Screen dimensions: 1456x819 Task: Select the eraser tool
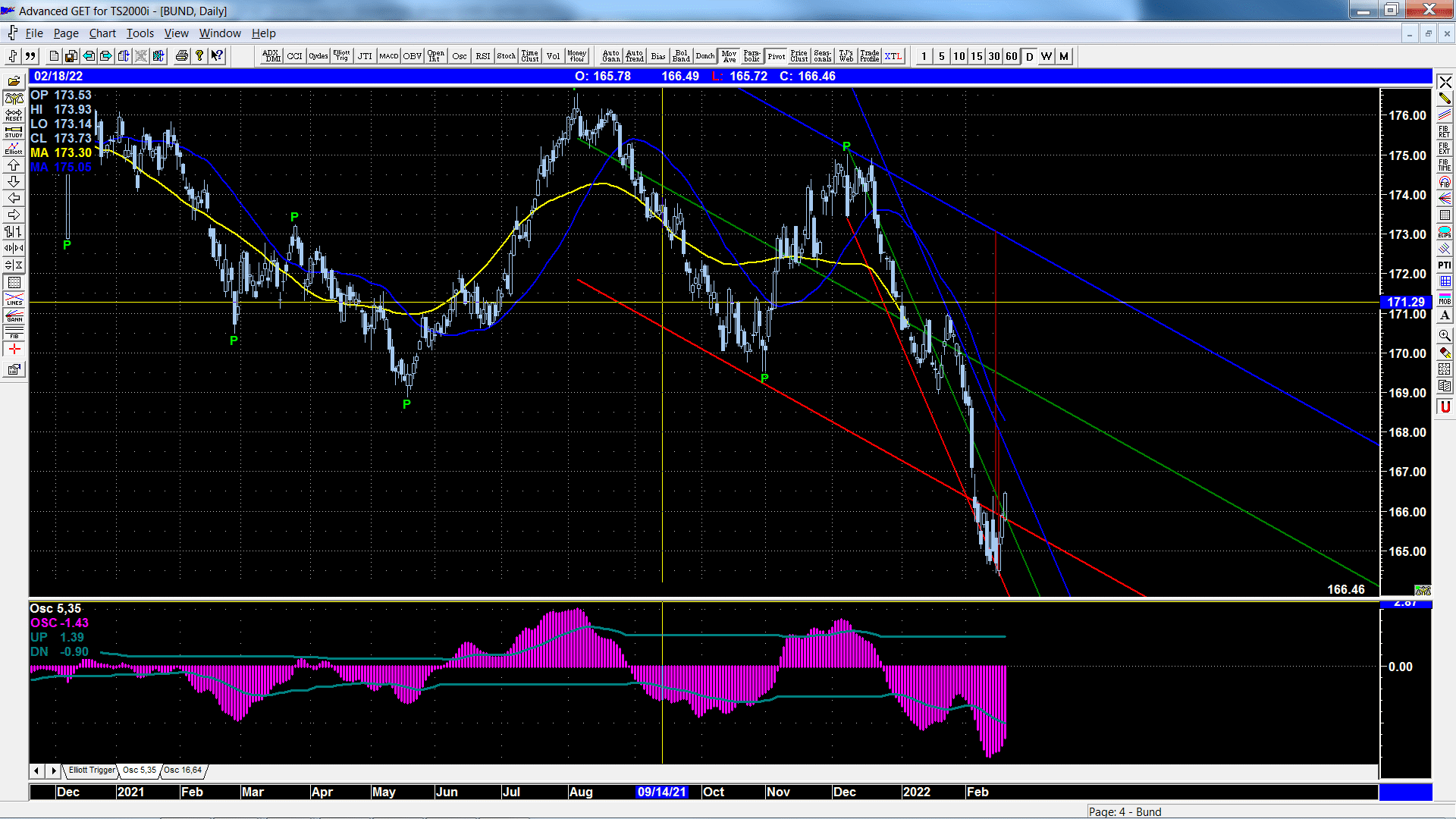click(1445, 352)
